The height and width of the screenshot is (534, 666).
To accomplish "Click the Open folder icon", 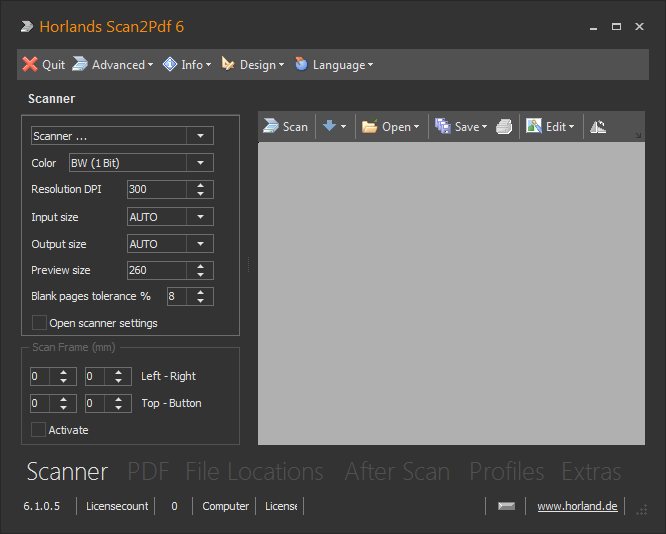I will click(369, 127).
